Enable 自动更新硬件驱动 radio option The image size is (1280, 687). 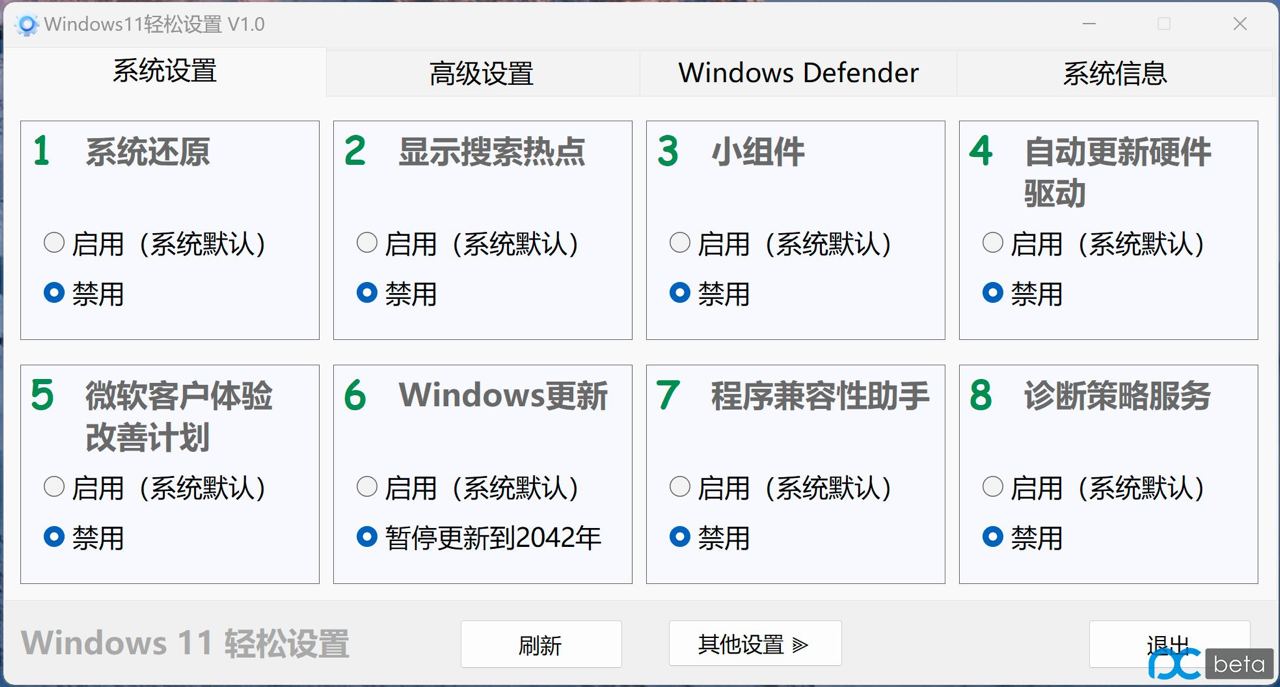993,243
